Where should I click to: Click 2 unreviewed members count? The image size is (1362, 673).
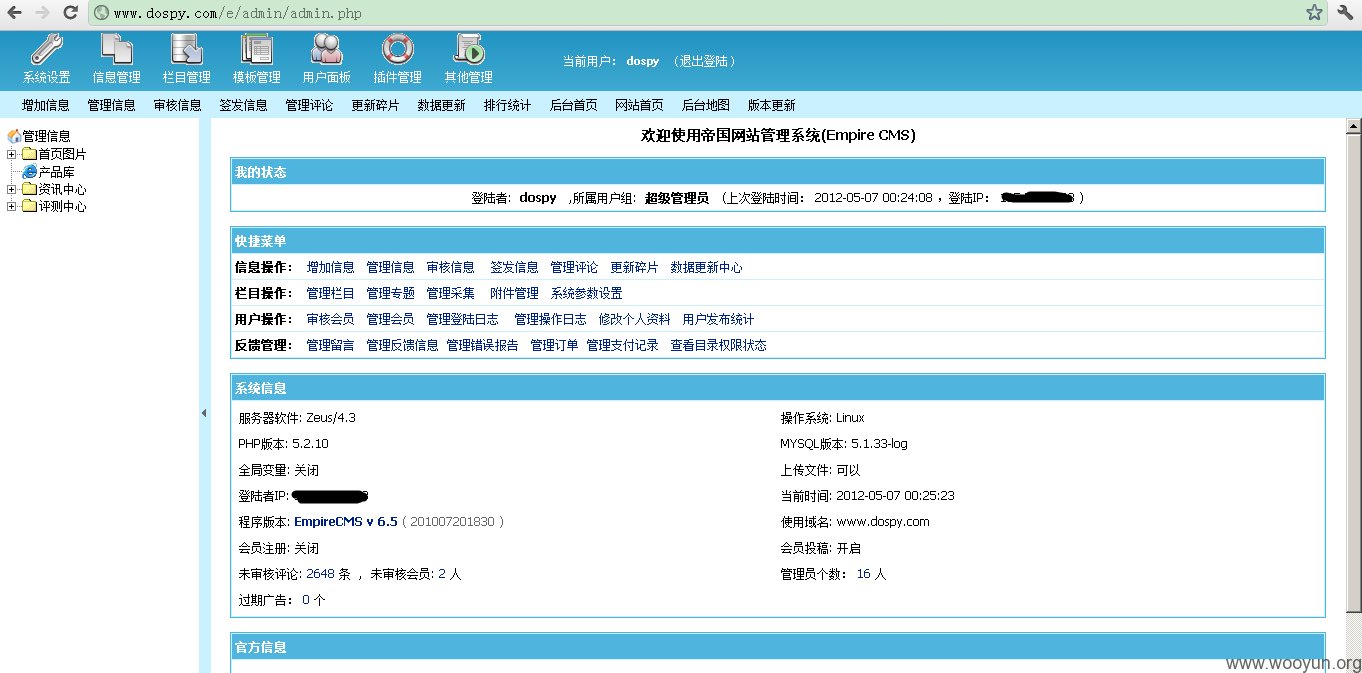[442, 574]
